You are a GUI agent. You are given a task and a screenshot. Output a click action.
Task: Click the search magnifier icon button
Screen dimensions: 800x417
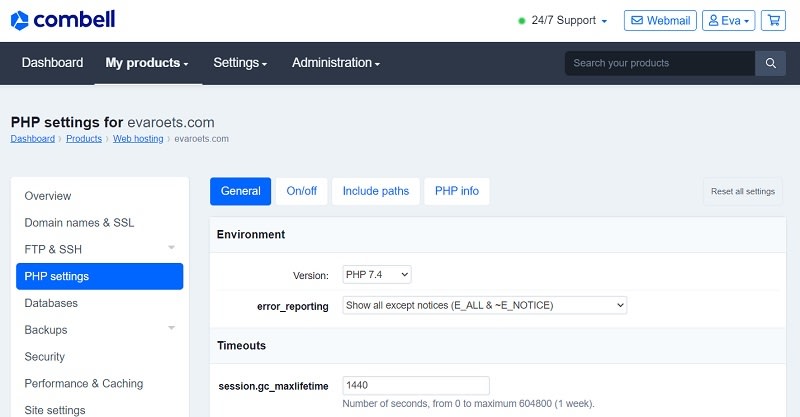[x=770, y=63]
